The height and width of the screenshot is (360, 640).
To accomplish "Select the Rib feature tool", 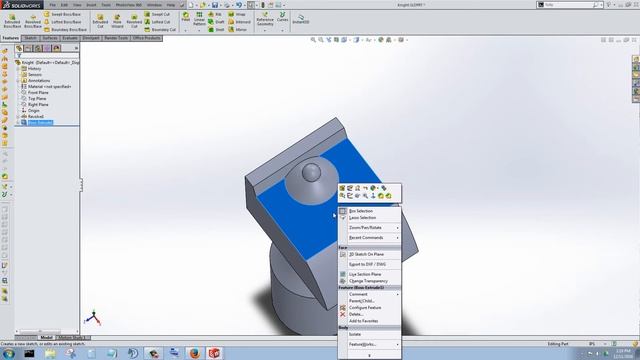I will point(215,14).
